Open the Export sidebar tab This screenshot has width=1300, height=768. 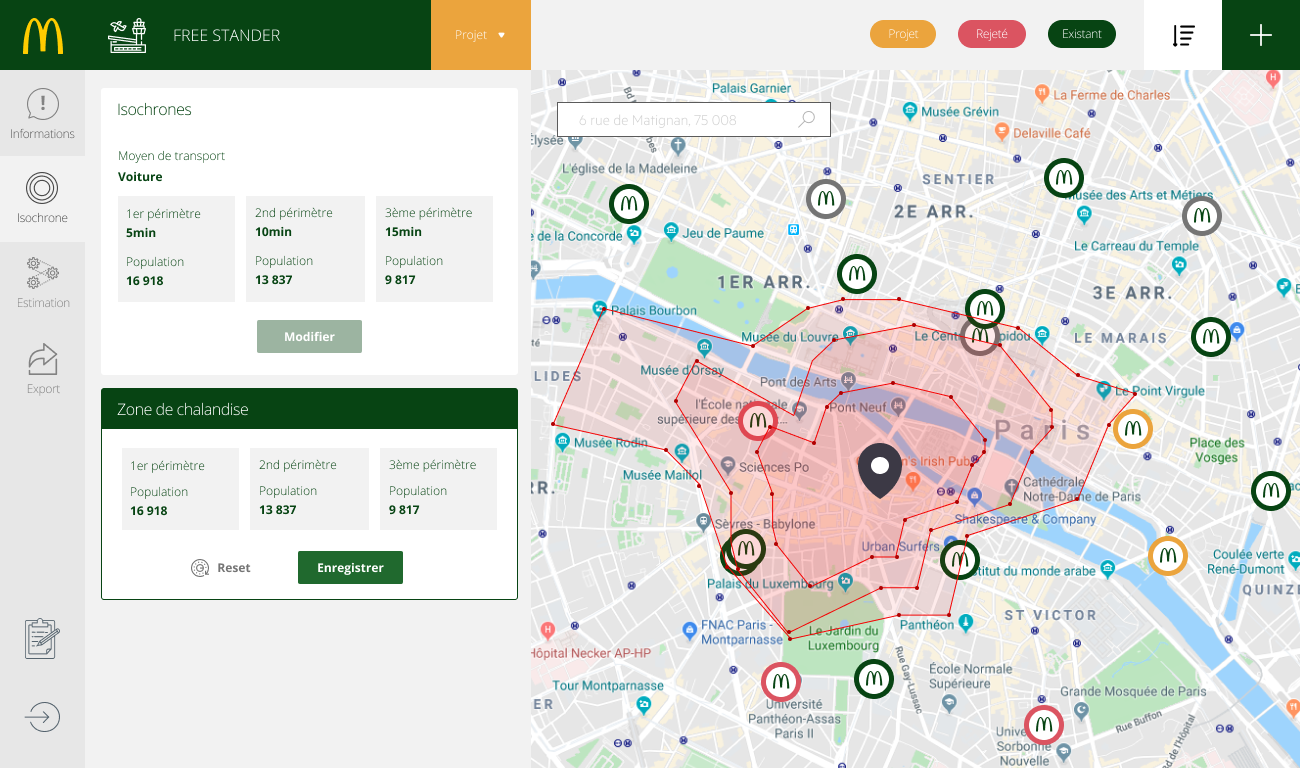click(42, 368)
